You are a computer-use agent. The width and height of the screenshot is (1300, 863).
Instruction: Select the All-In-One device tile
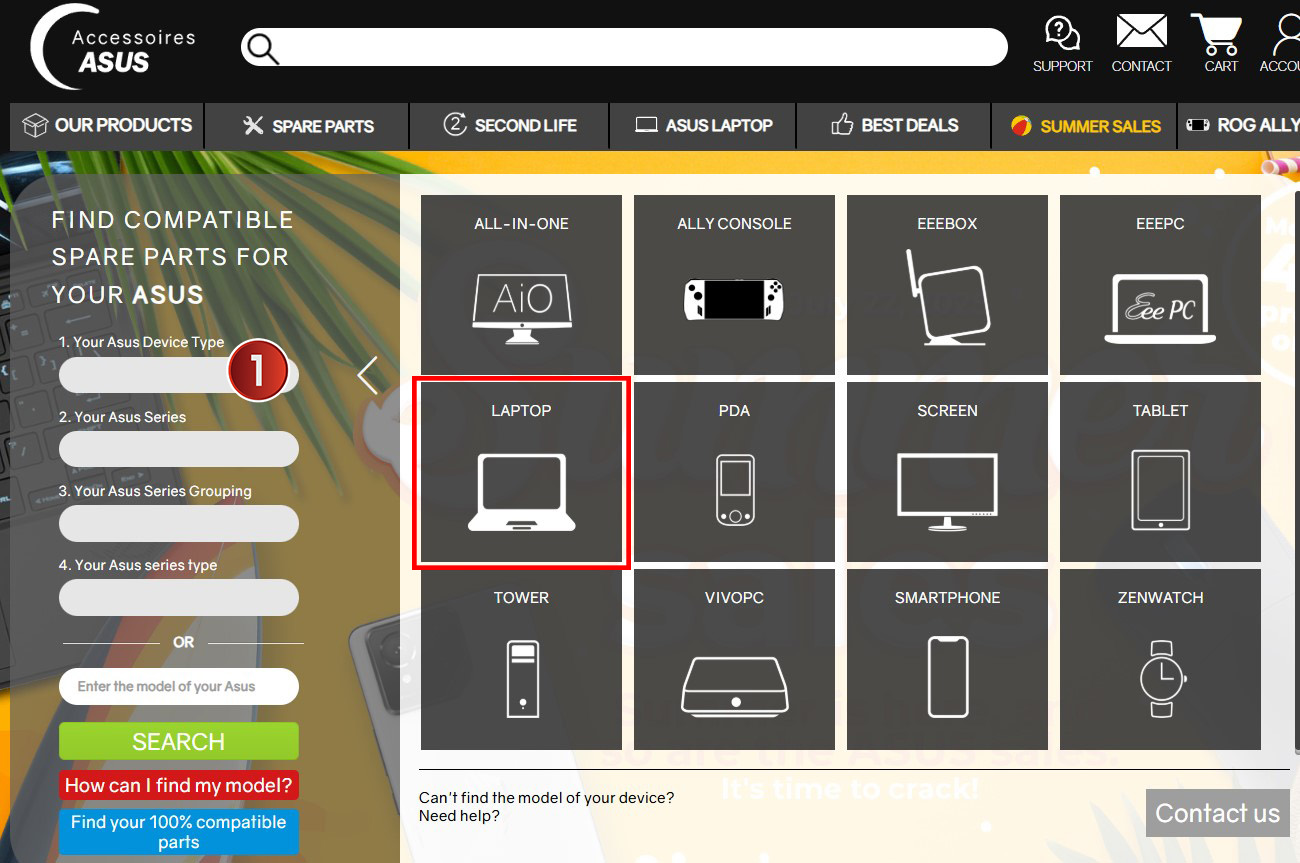[x=521, y=285]
